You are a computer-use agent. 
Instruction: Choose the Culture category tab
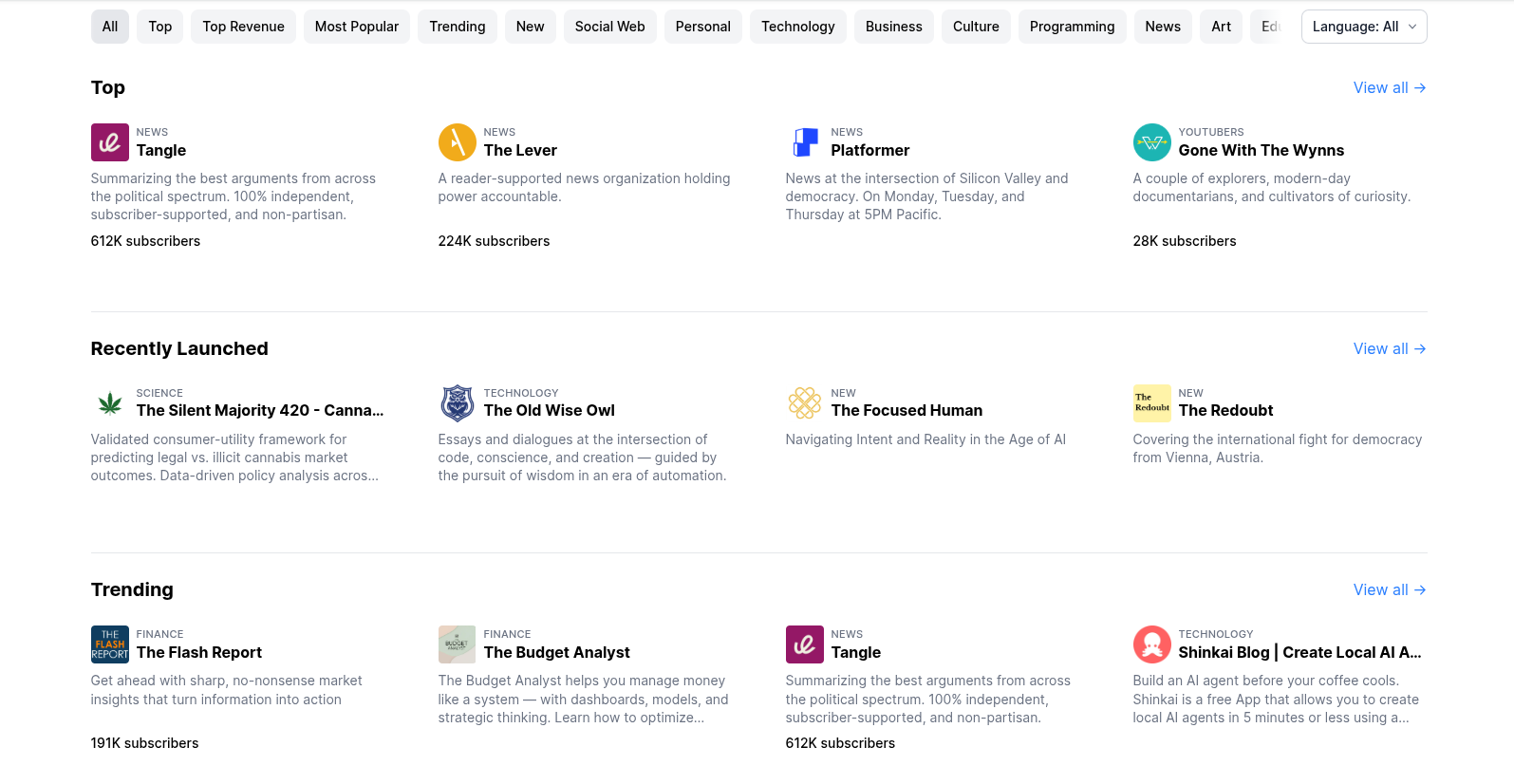(976, 27)
